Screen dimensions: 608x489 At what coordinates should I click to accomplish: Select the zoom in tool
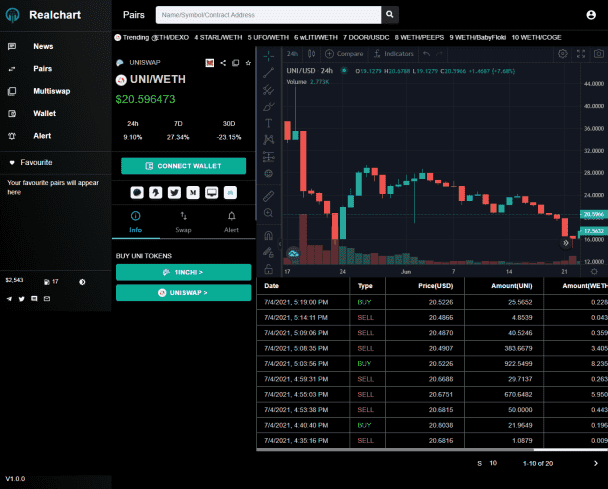pos(268,213)
